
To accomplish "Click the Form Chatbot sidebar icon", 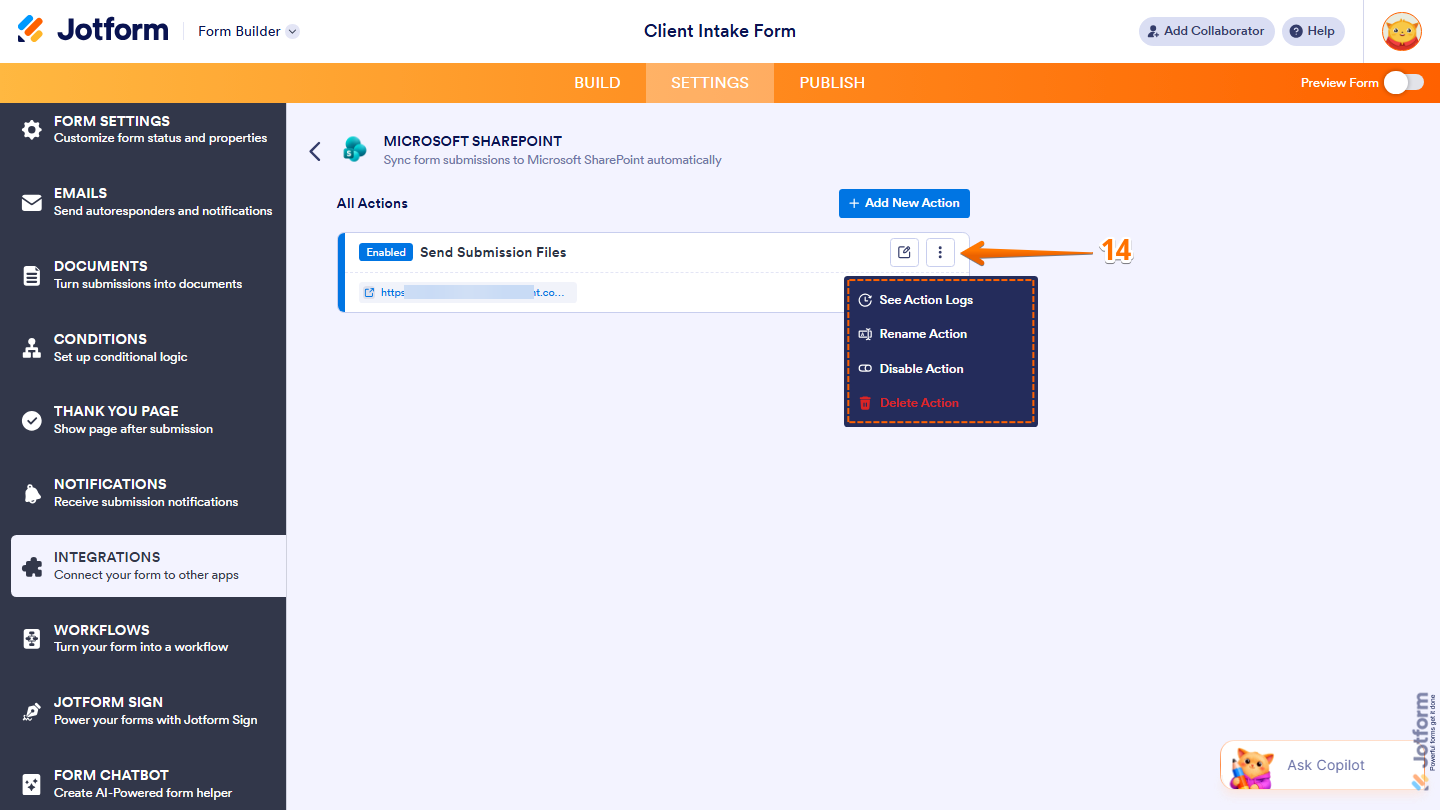I will coord(31,783).
